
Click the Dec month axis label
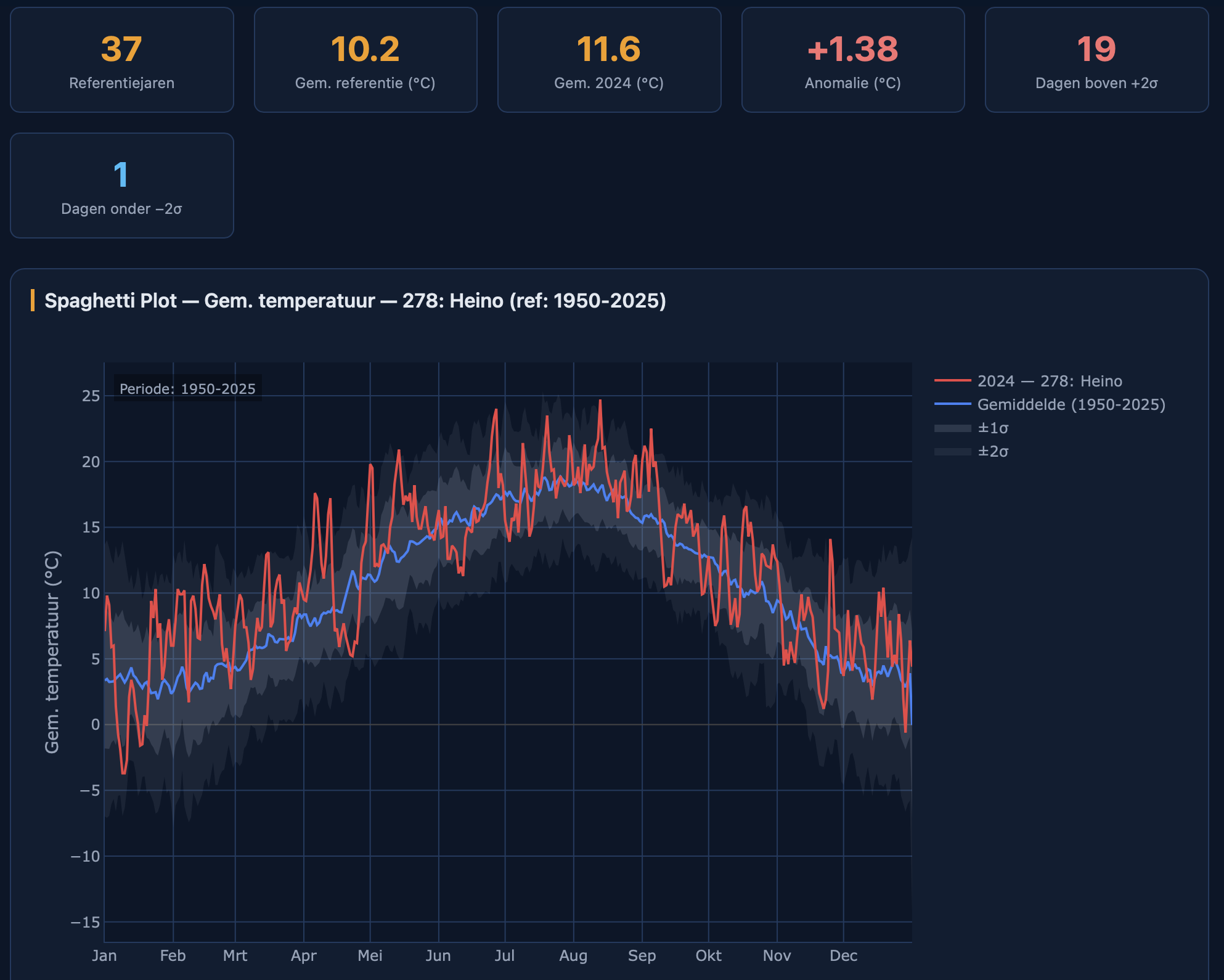point(843,955)
